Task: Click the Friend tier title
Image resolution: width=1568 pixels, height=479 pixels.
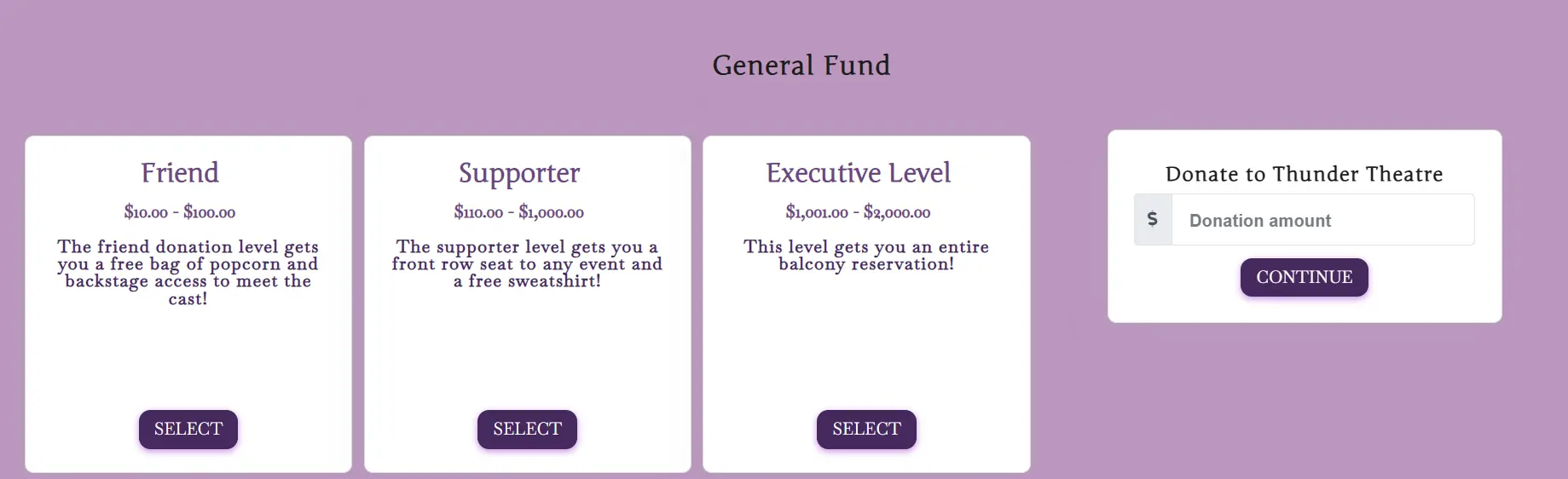Action: (180, 173)
